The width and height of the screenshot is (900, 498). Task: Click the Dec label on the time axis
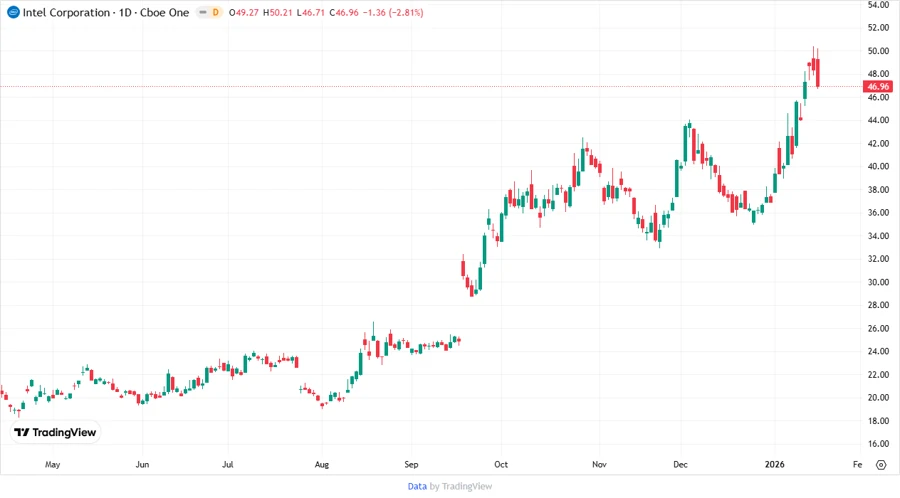coord(681,465)
